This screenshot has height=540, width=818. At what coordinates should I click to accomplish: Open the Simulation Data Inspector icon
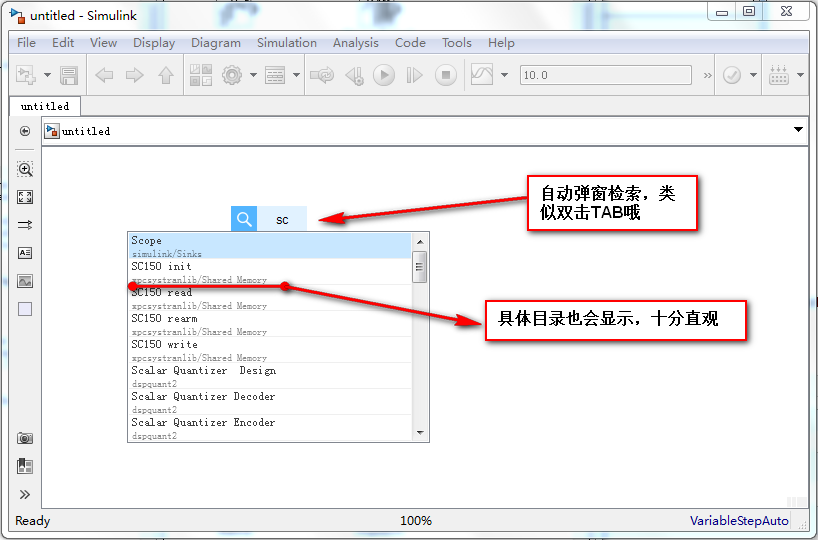click(482, 75)
